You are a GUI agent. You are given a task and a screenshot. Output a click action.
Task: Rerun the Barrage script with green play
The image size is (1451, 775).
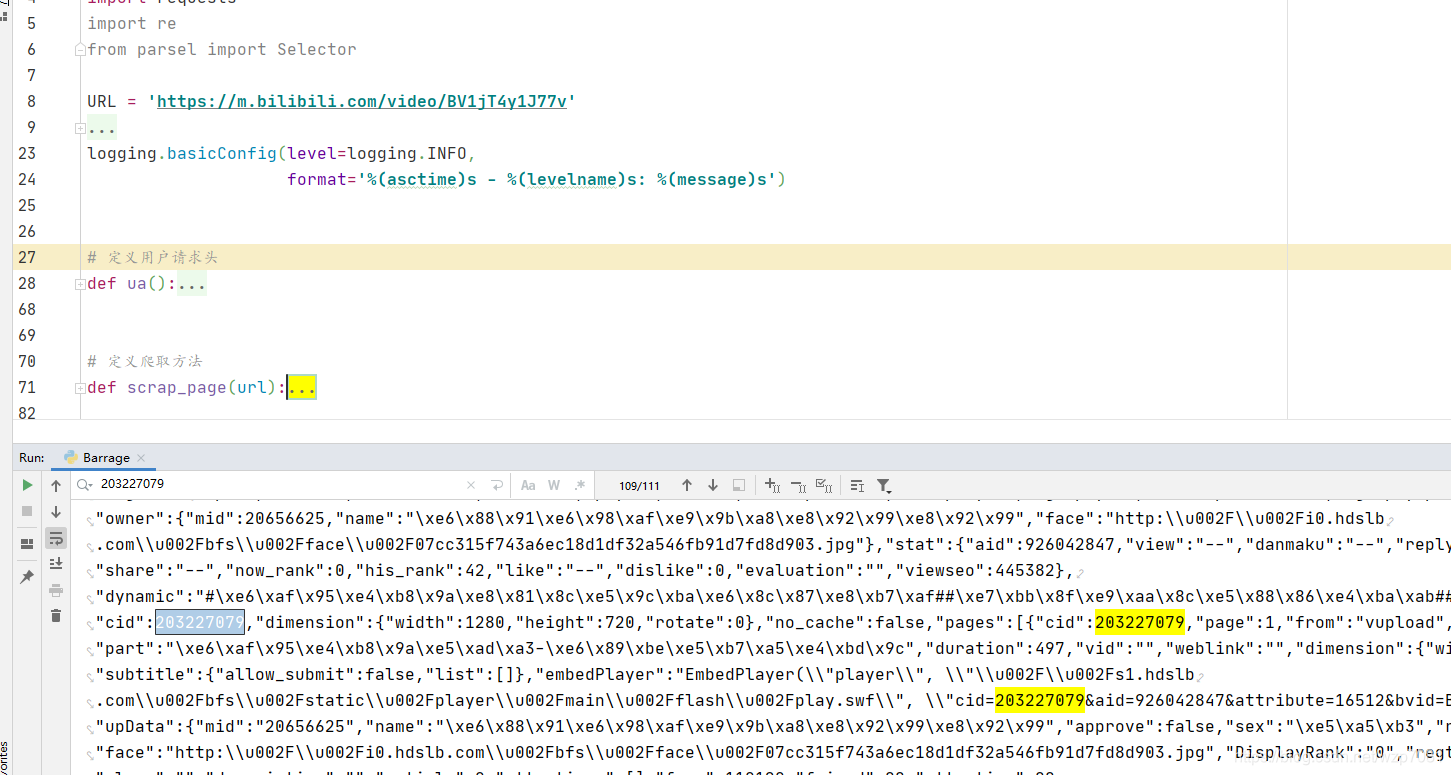click(27, 485)
